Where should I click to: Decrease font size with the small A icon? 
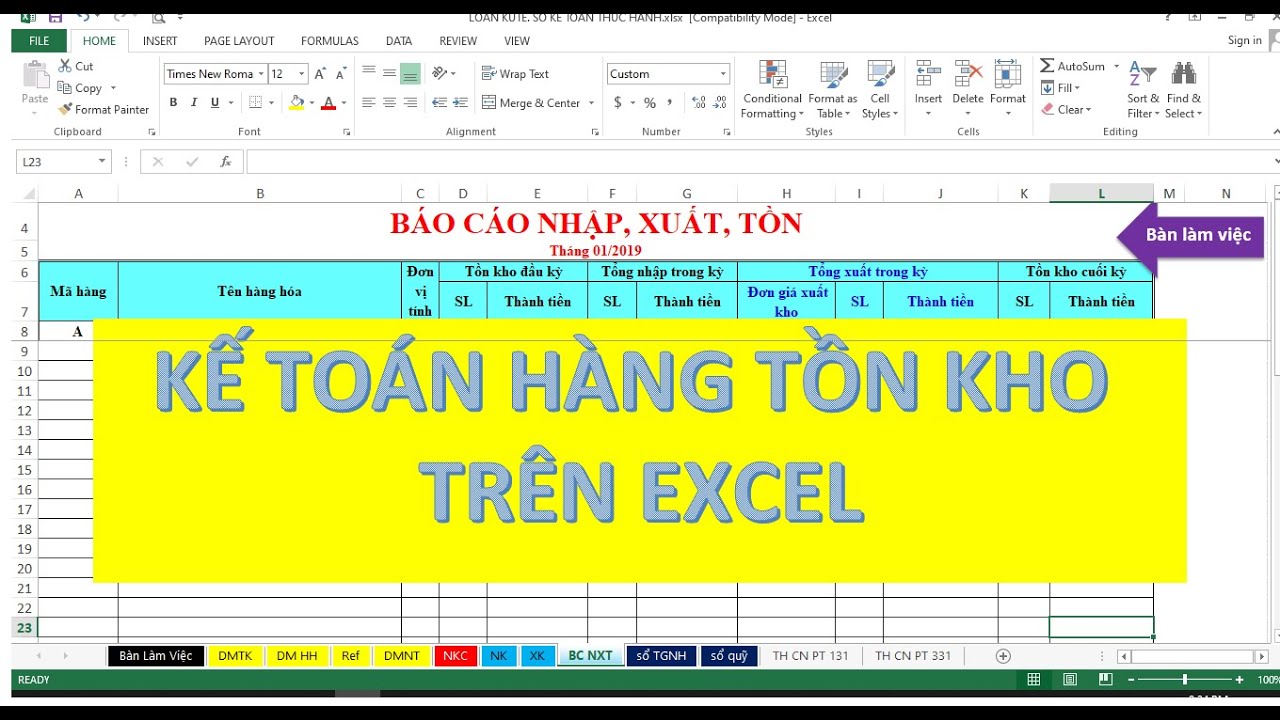[341, 74]
